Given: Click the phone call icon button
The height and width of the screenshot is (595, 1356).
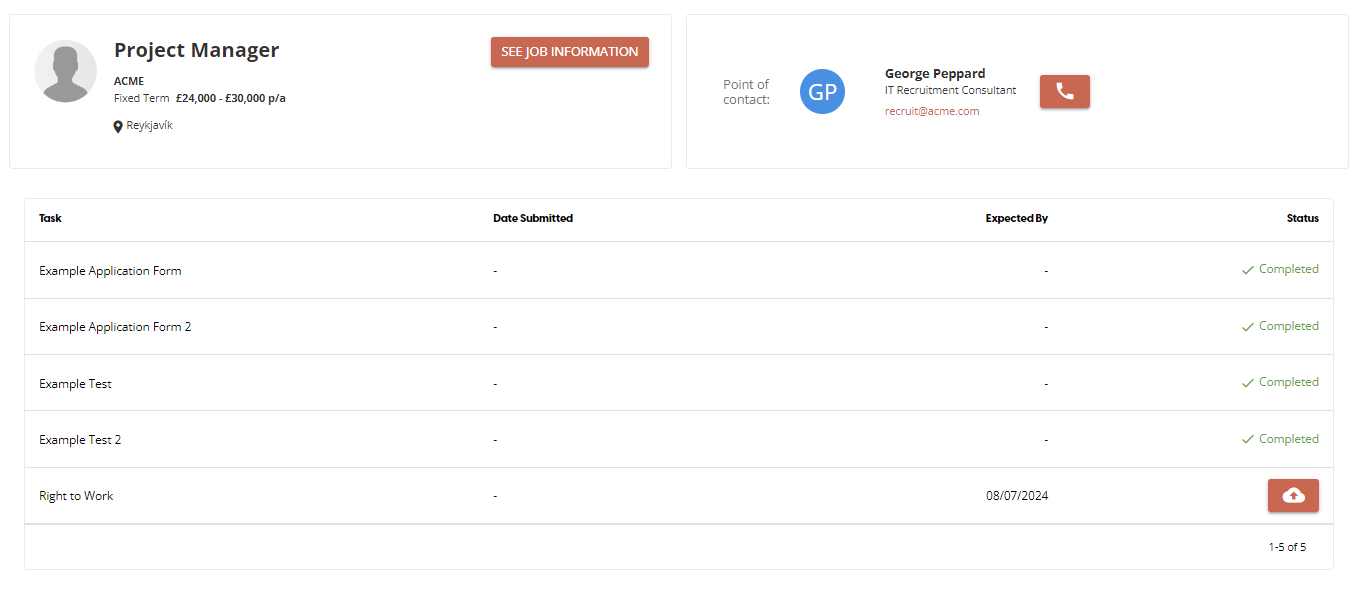Looking at the screenshot, I should (1064, 91).
